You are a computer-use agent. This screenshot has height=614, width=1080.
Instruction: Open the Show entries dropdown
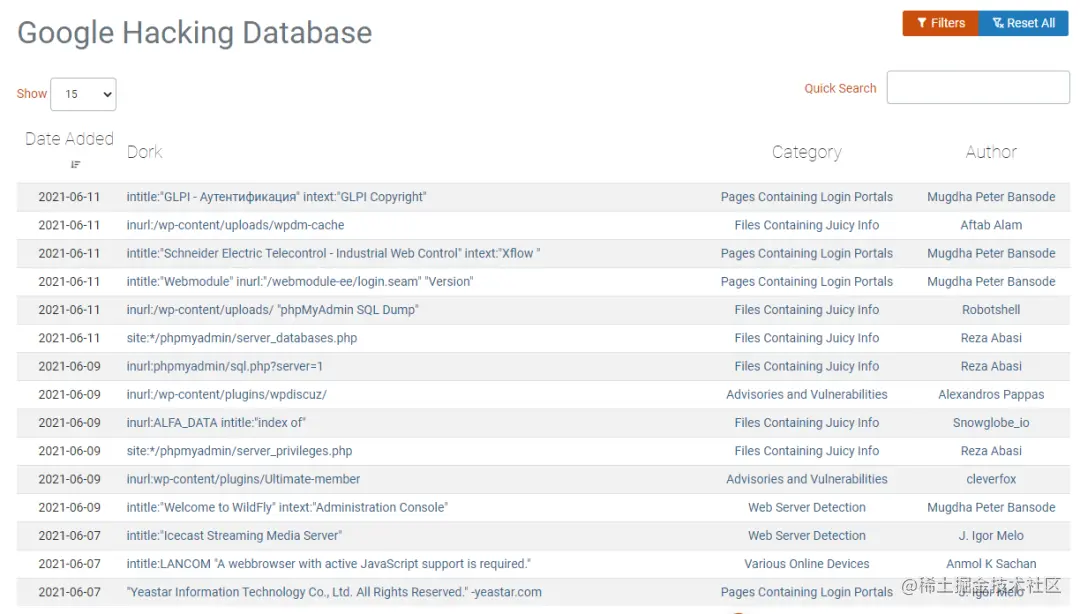coord(83,94)
